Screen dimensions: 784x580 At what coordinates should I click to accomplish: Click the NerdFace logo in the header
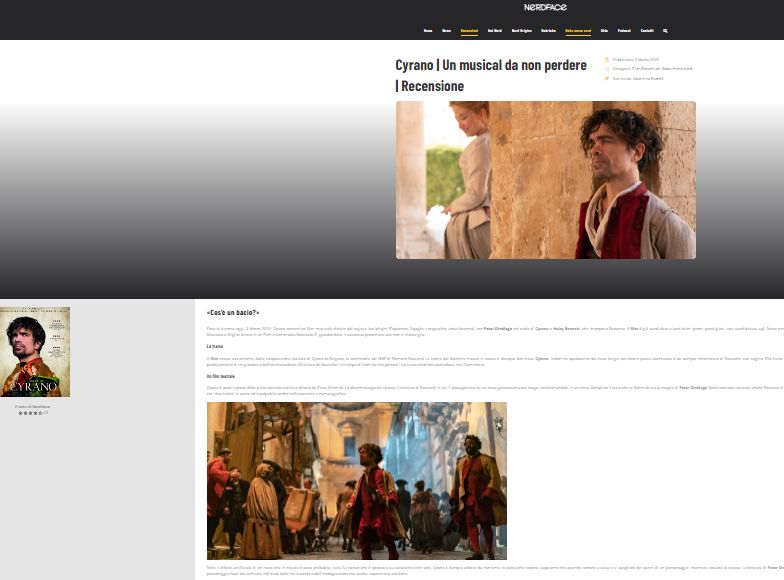tap(545, 7)
